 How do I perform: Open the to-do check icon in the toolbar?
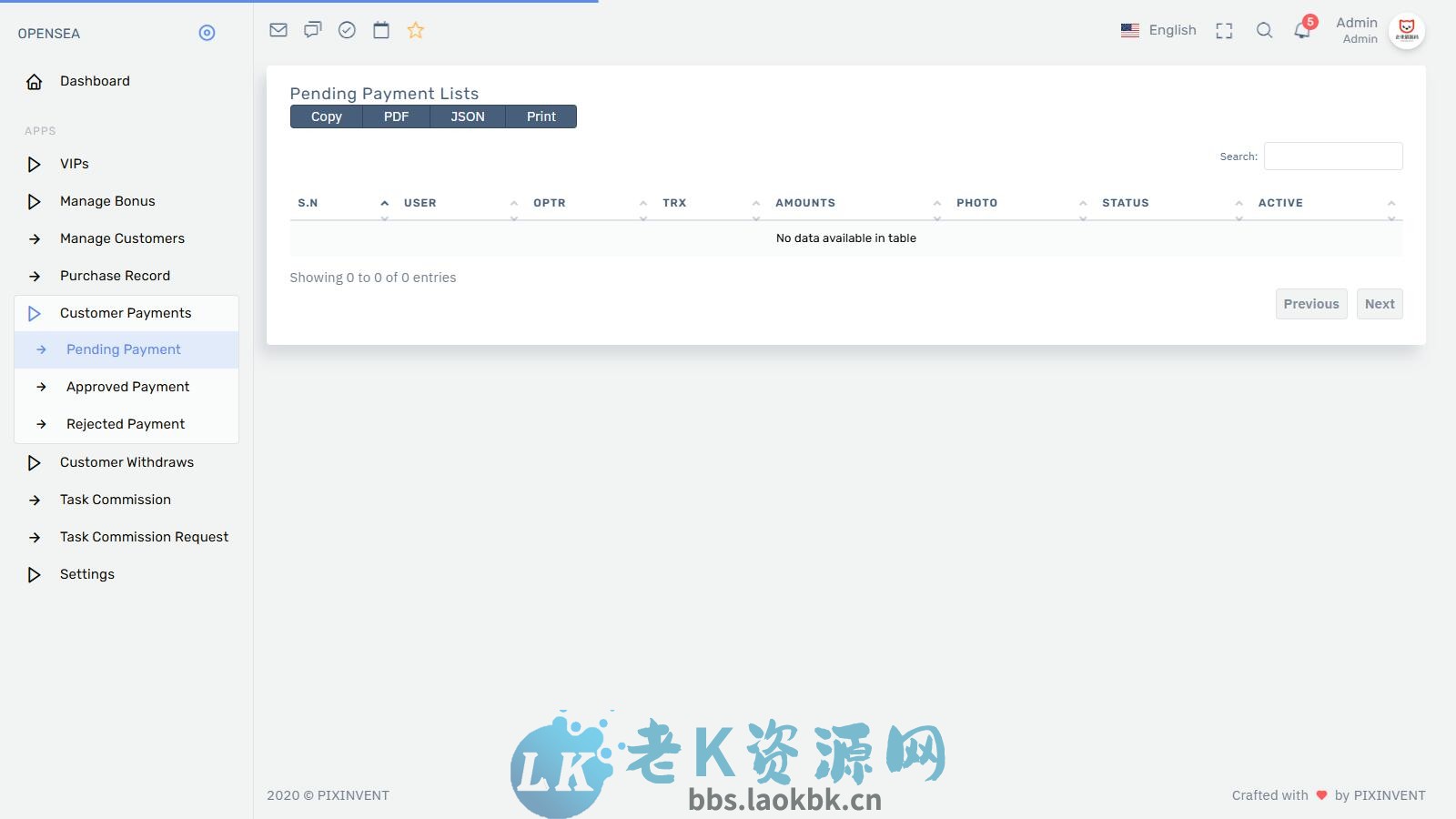pos(347,29)
